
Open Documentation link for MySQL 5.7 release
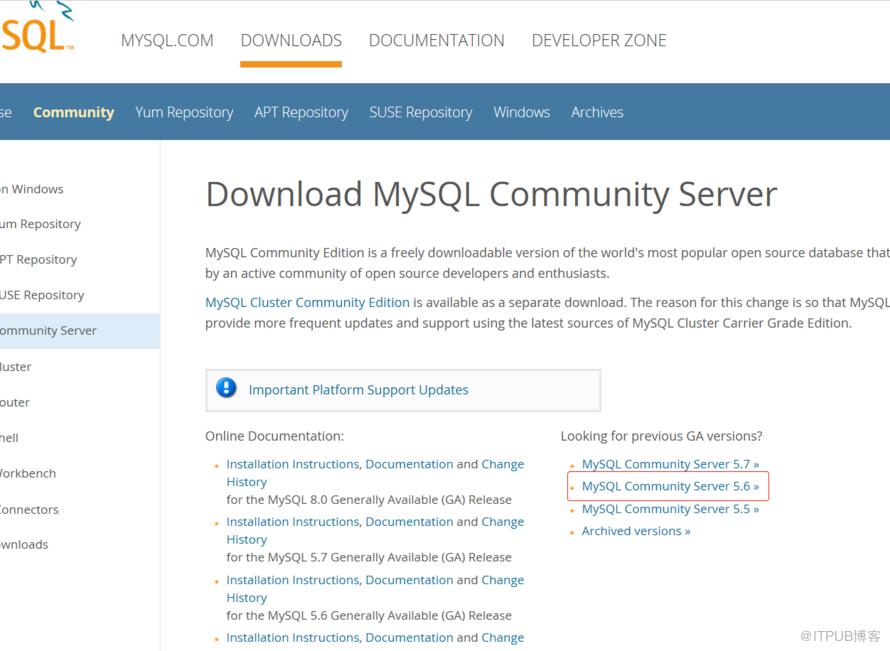tap(409, 522)
